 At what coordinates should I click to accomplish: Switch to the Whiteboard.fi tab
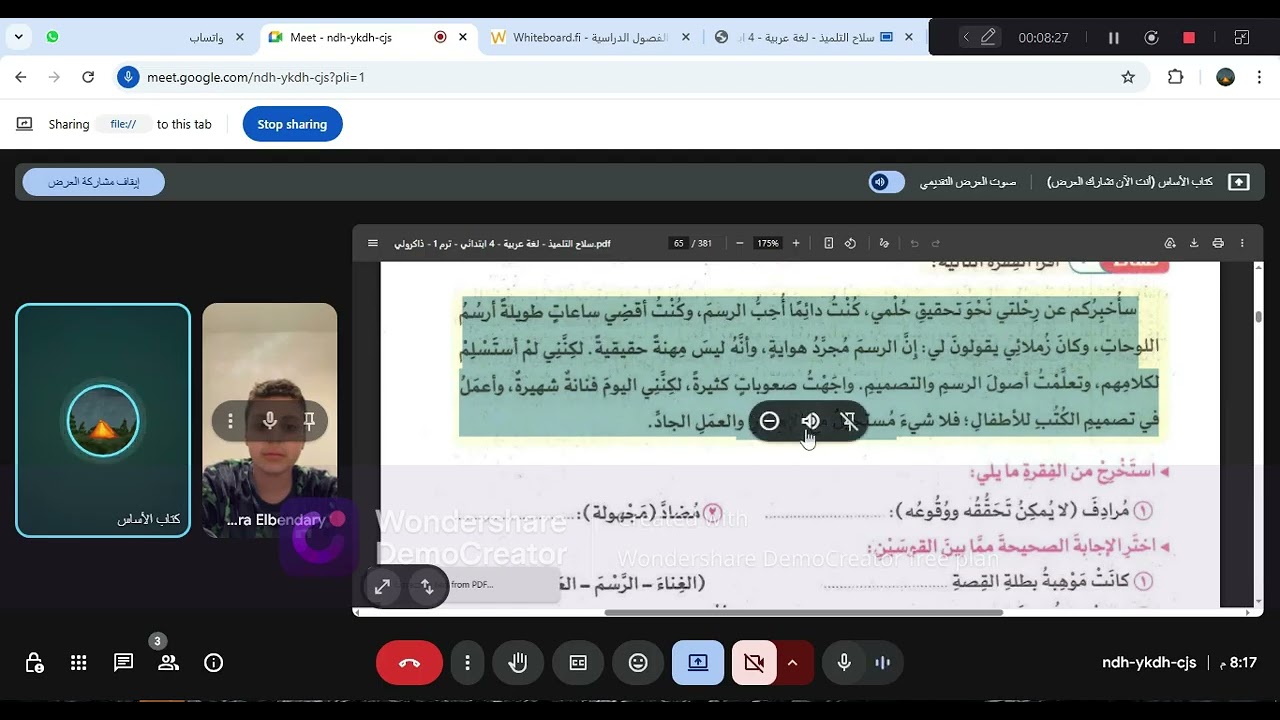[590, 37]
